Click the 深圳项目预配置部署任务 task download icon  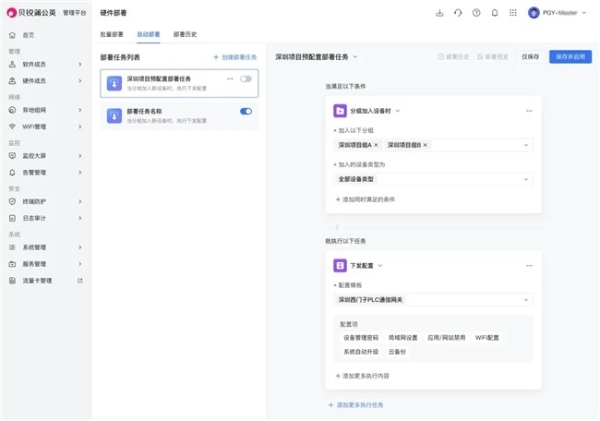(114, 83)
